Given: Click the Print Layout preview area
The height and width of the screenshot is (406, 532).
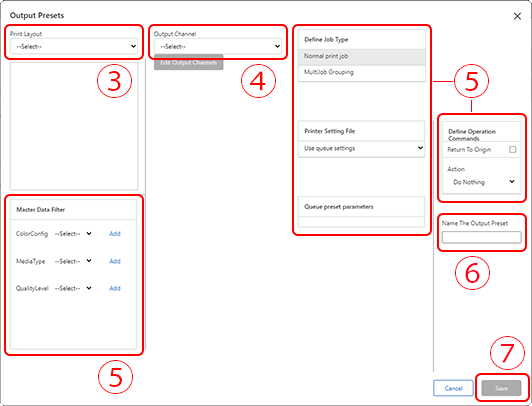Looking at the screenshot, I should click(x=74, y=126).
